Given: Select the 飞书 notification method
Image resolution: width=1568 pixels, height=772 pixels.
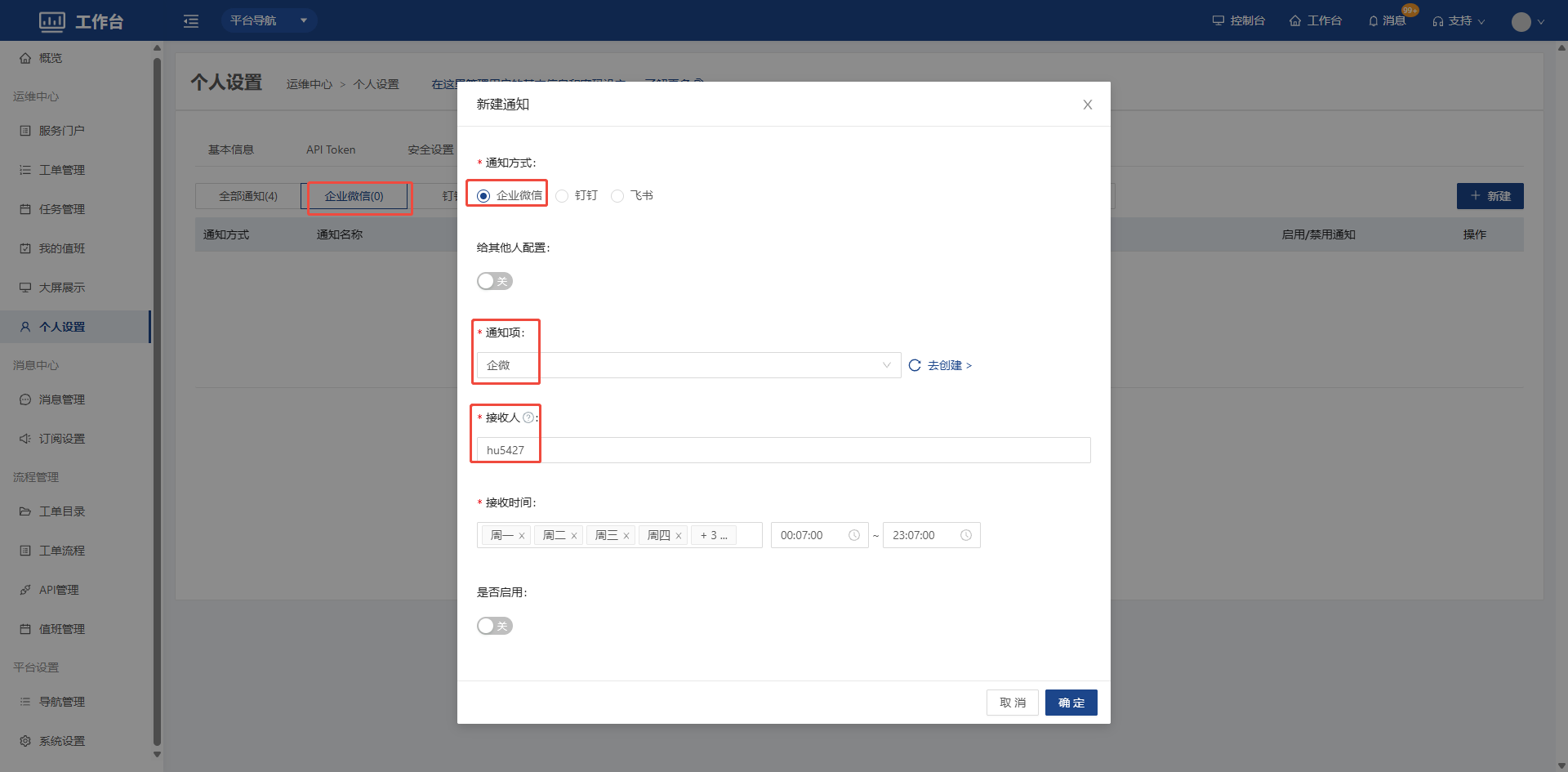Looking at the screenshot, I should tap(618, 196).
